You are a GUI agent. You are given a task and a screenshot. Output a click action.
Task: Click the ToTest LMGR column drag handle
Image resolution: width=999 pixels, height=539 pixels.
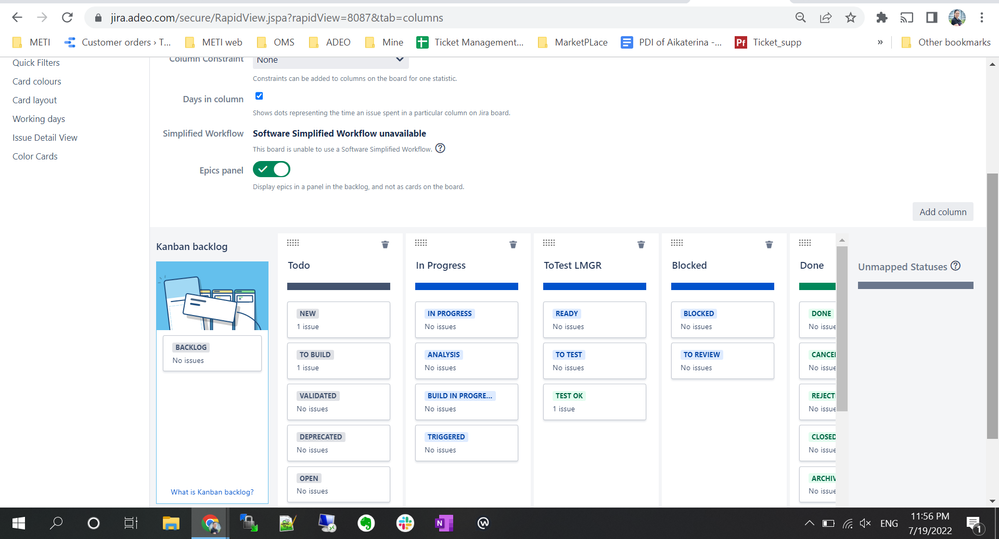click(x=549, y=243)
